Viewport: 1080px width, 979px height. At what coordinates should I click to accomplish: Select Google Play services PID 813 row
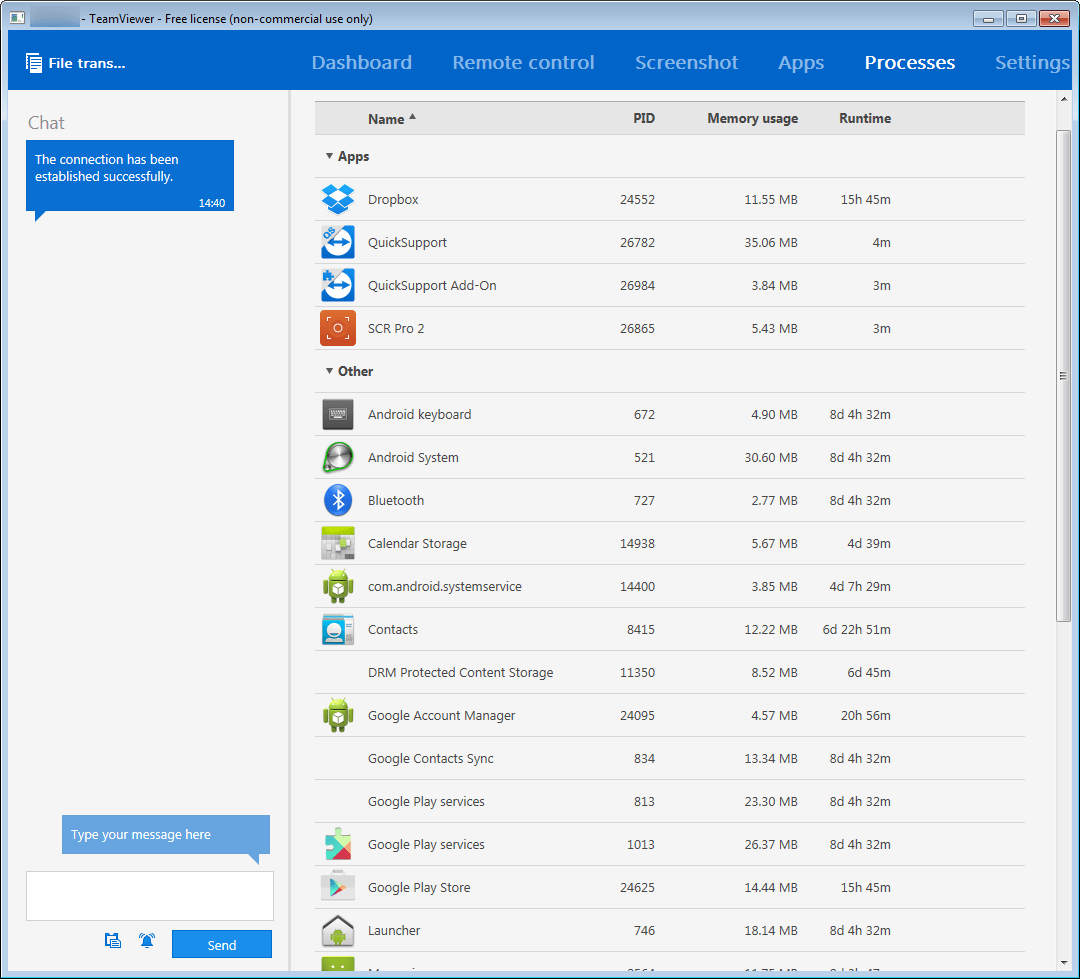coord(669,801)
